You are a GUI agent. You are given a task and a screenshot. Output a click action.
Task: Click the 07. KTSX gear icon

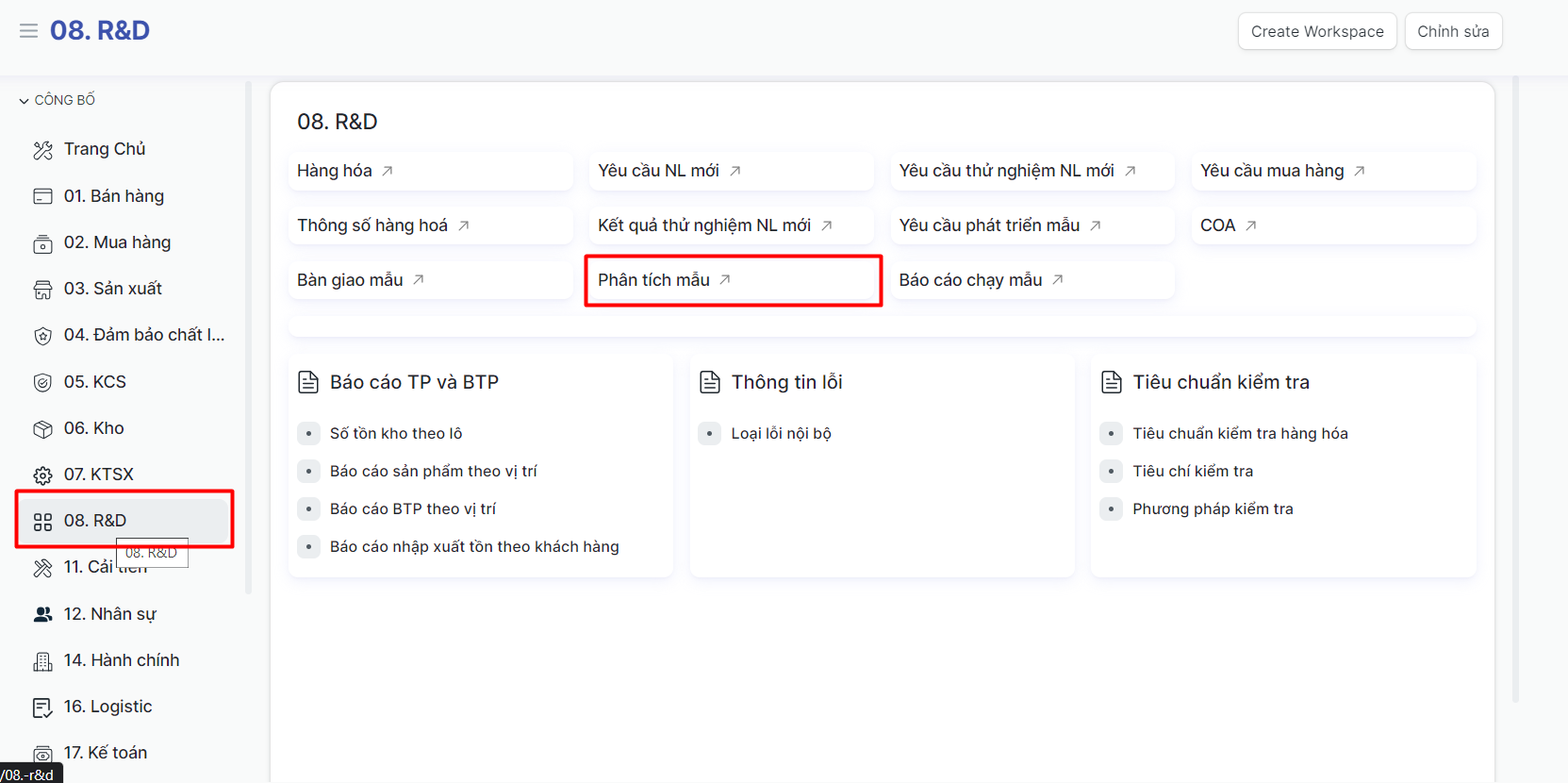pyautogui.click(x=42, y=475)
